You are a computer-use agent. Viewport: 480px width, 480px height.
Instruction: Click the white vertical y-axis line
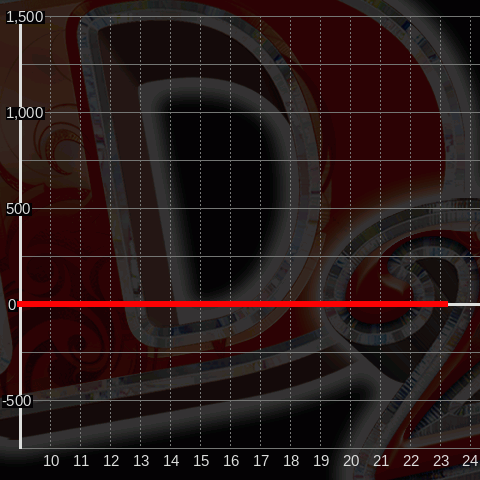coord(21,233)
